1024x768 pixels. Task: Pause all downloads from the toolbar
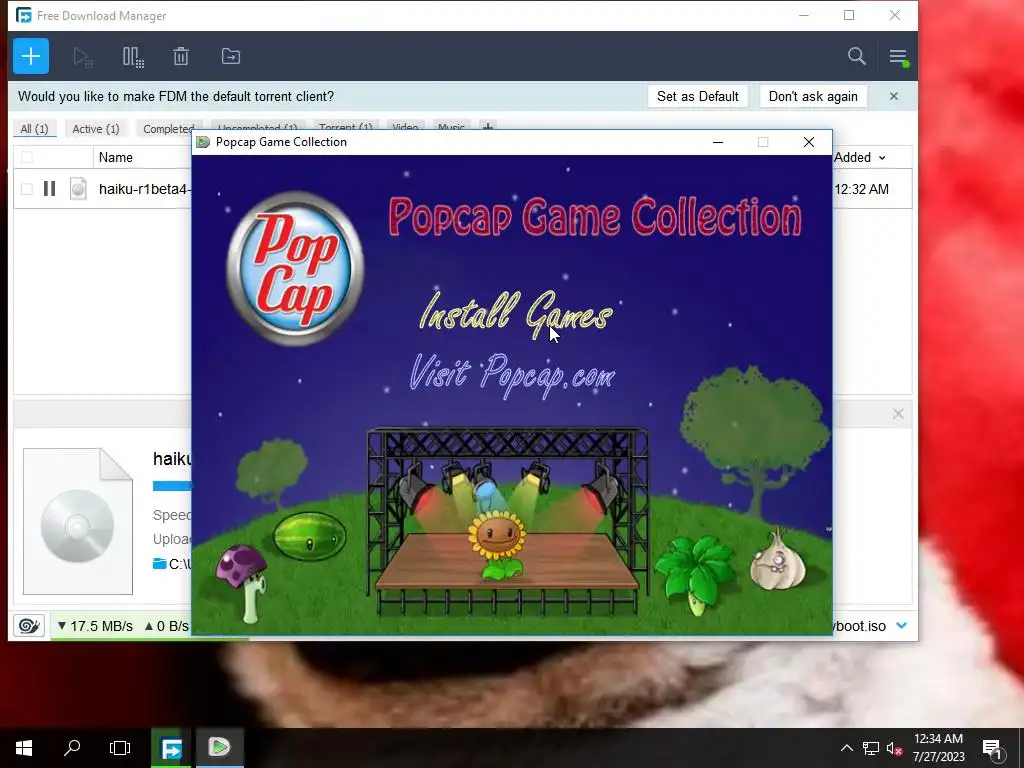click(133, 57)
